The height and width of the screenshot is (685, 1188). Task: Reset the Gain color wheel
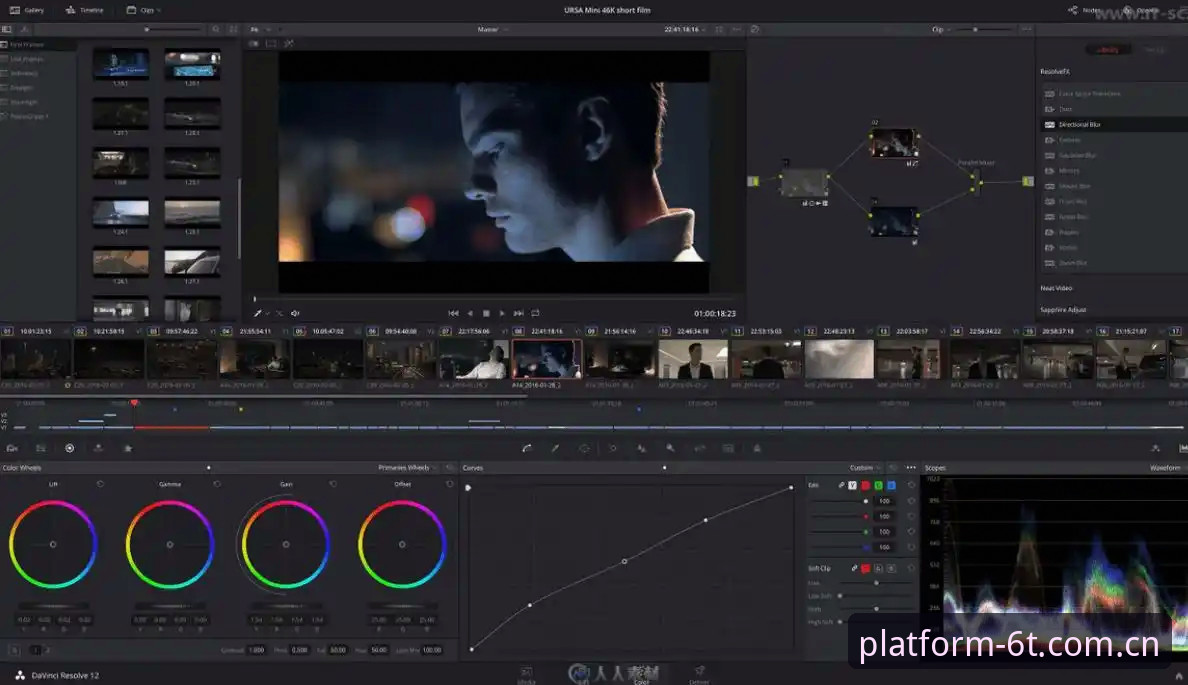point(333,483)
